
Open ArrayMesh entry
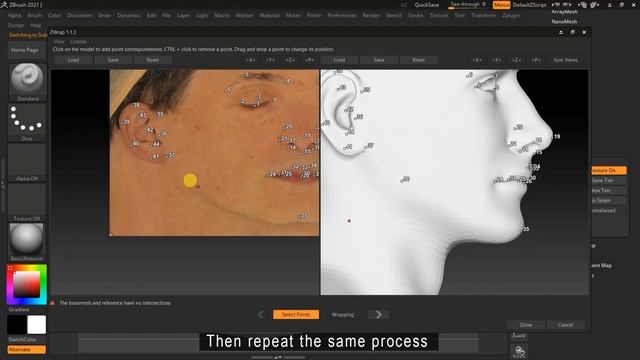click(564, 12)
